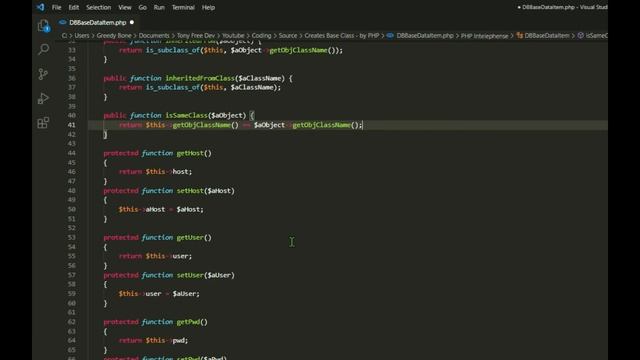
Task: Open the Run menu
Action: click(159, 7)
